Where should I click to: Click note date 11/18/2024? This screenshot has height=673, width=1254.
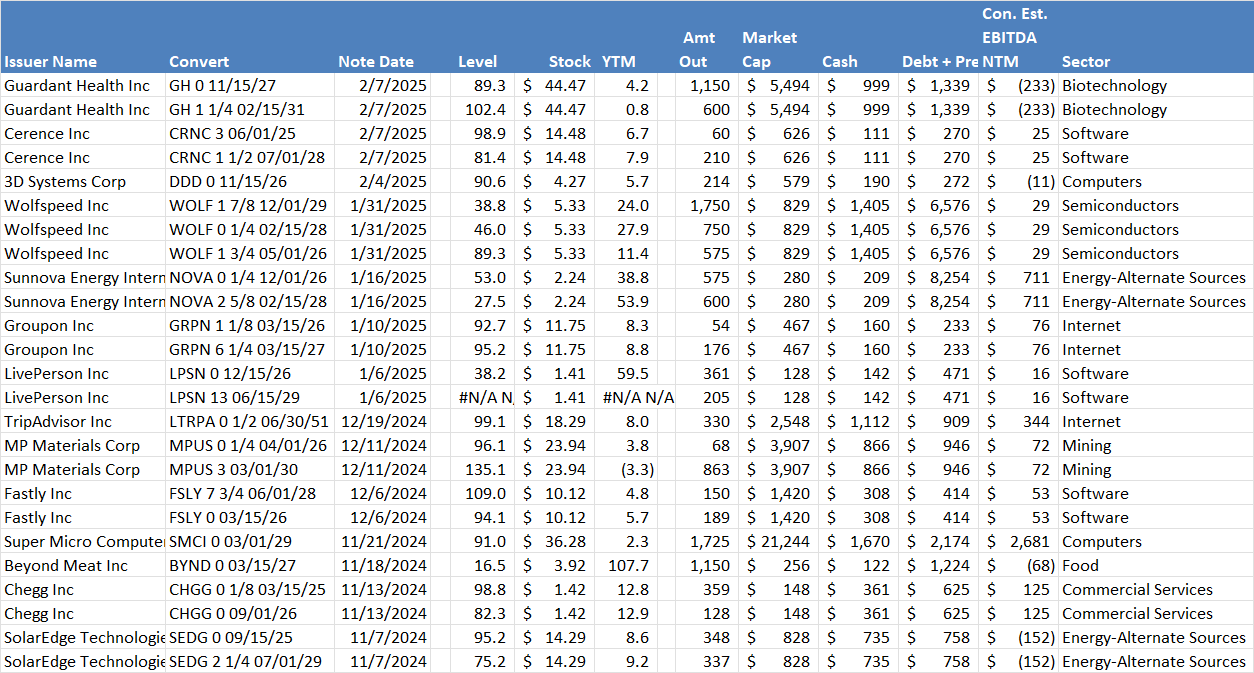385,566
